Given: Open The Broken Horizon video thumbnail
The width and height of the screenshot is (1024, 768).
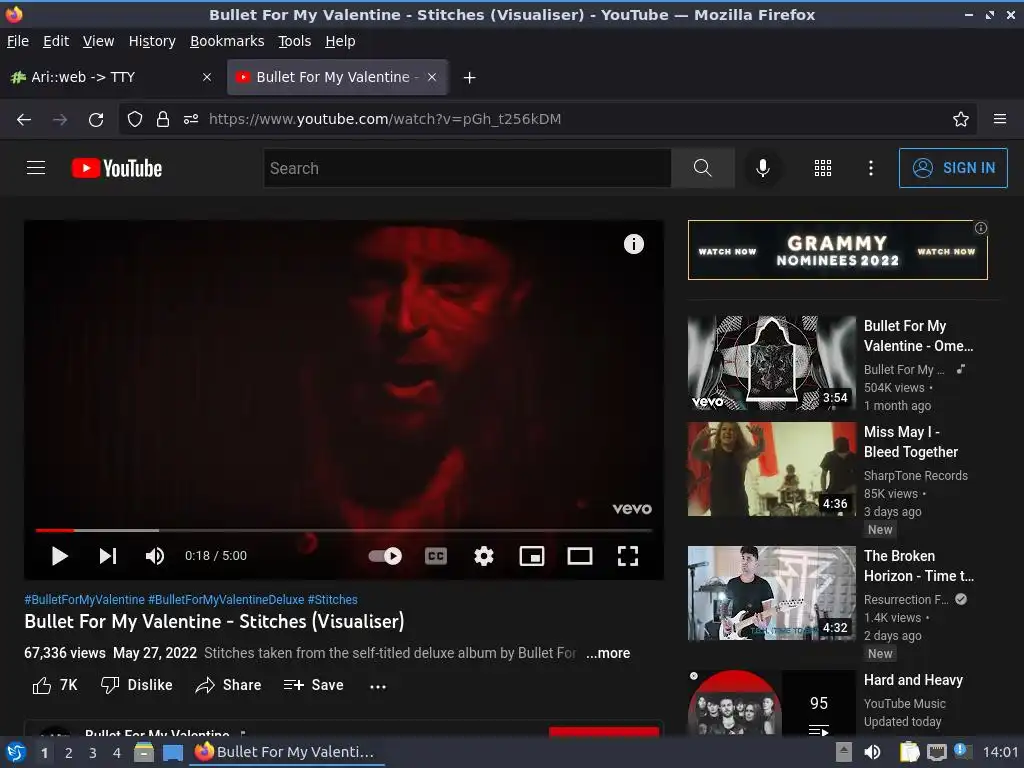Looking at the screenshot, I should [771, 593].
